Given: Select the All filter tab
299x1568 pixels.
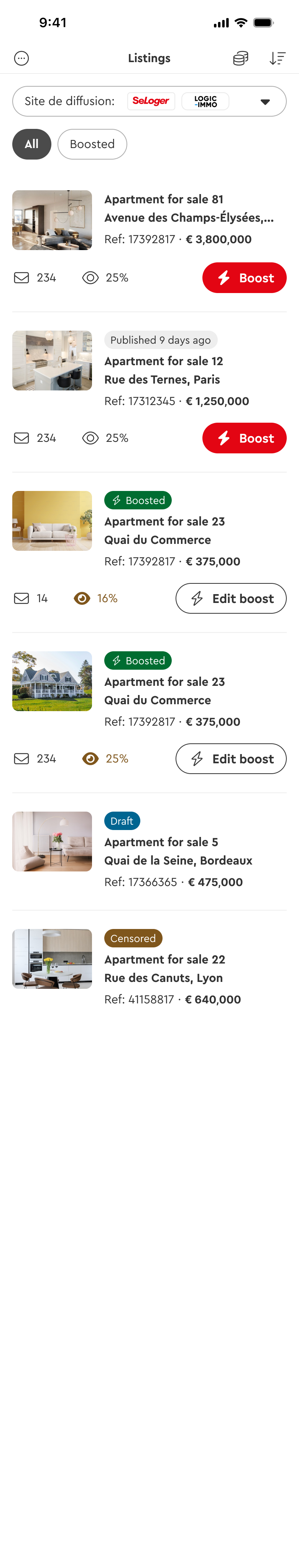Looking at the screenshot, I should pos(31,144).
